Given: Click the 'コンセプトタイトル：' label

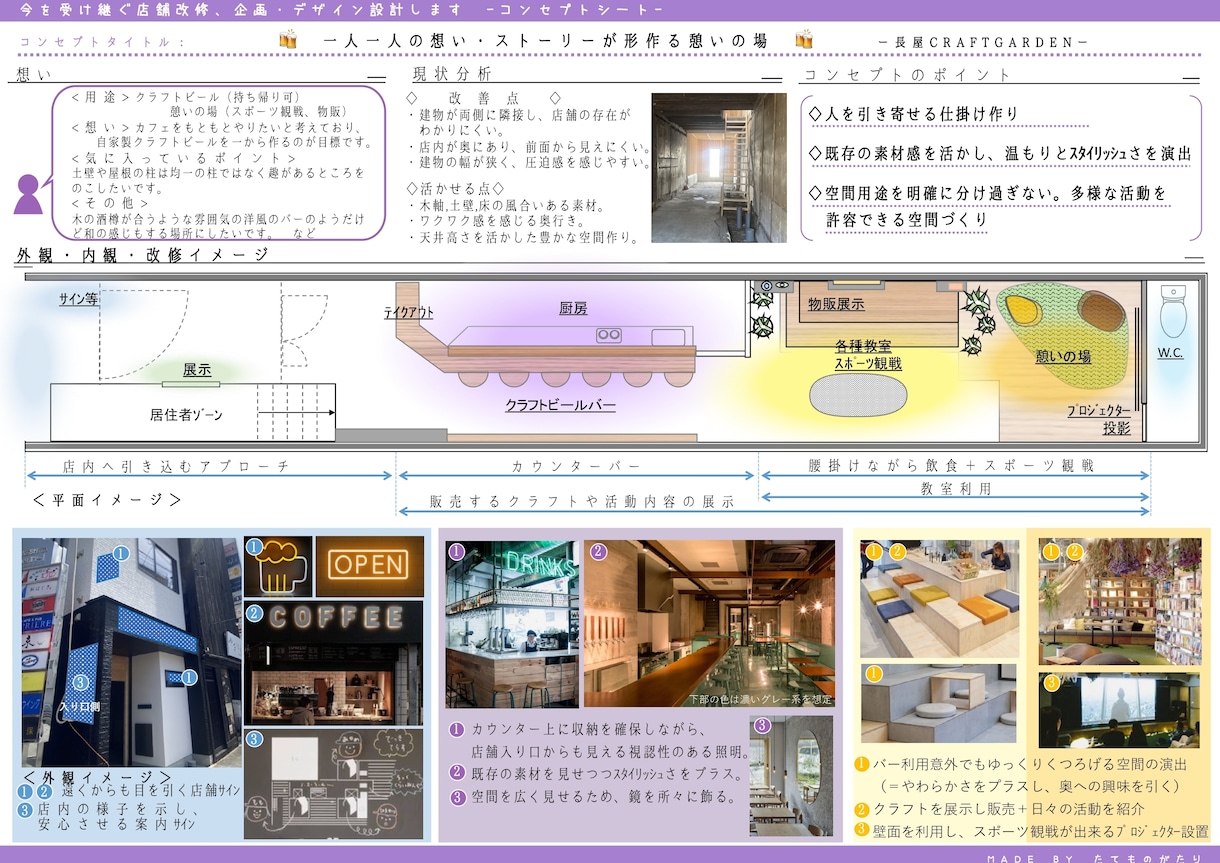Looking at the screenshot, I should click(102, 42).
